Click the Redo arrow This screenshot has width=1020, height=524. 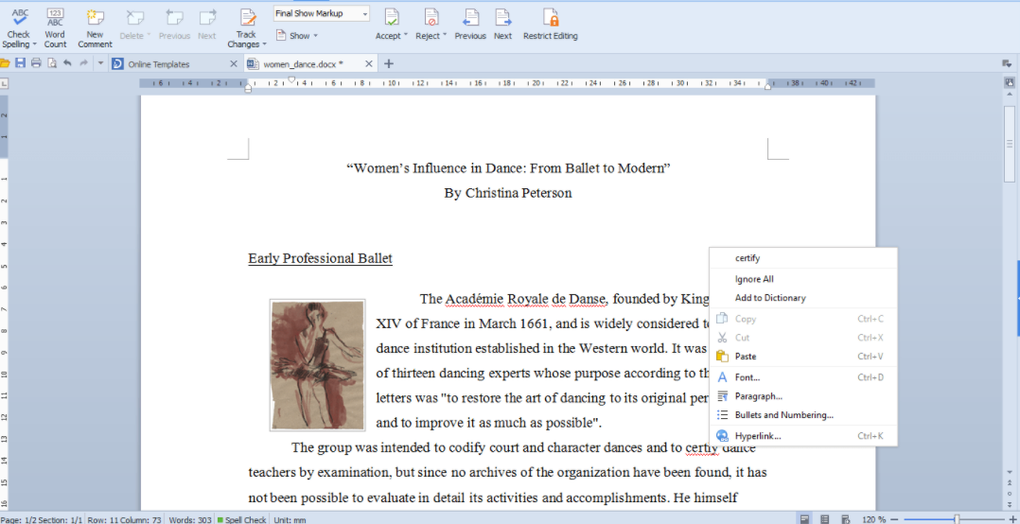point(83,64)
